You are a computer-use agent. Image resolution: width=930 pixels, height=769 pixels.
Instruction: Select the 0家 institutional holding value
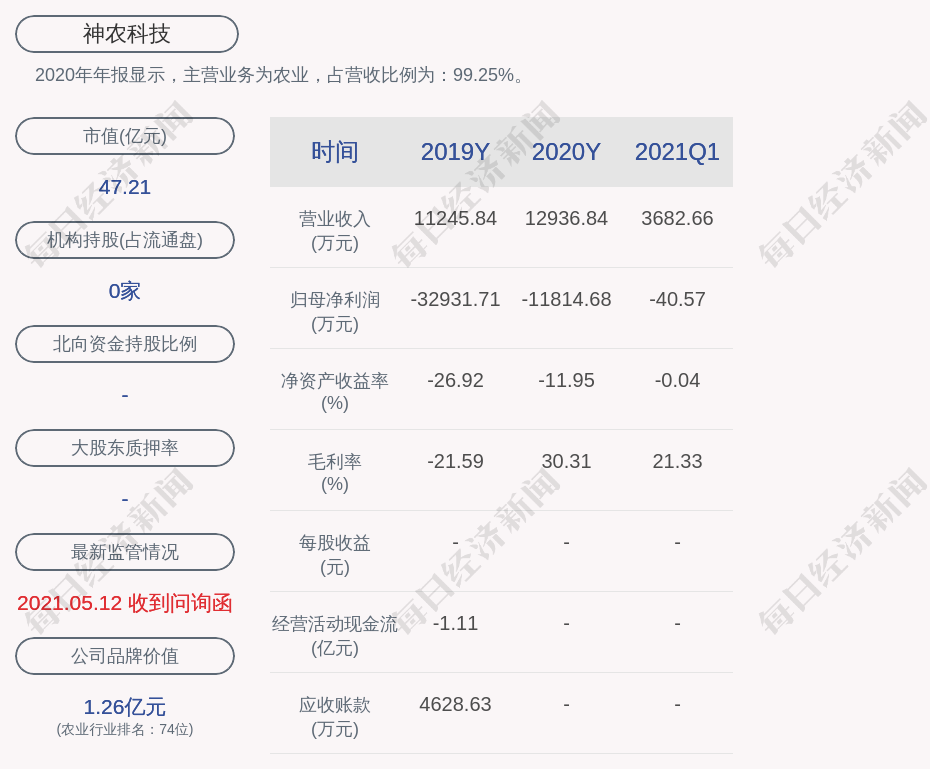click(125, 291)
